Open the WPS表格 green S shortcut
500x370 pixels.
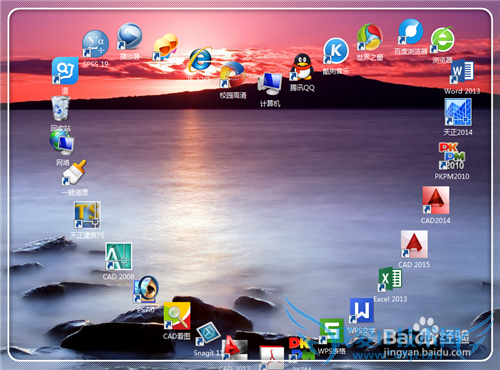(x=331, y=331)
